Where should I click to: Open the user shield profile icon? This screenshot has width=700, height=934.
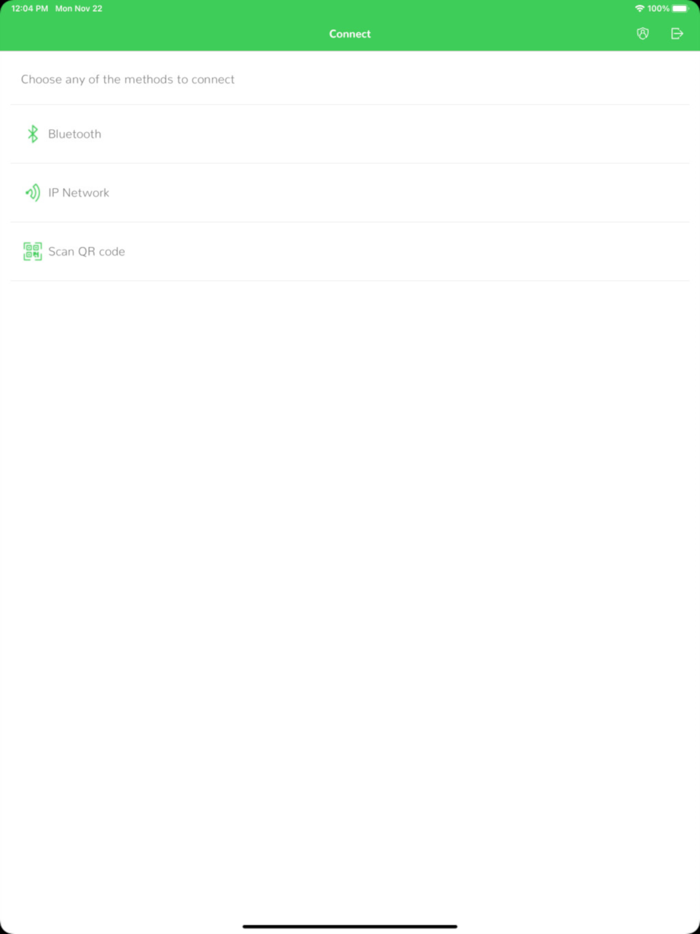coord(642,34)
